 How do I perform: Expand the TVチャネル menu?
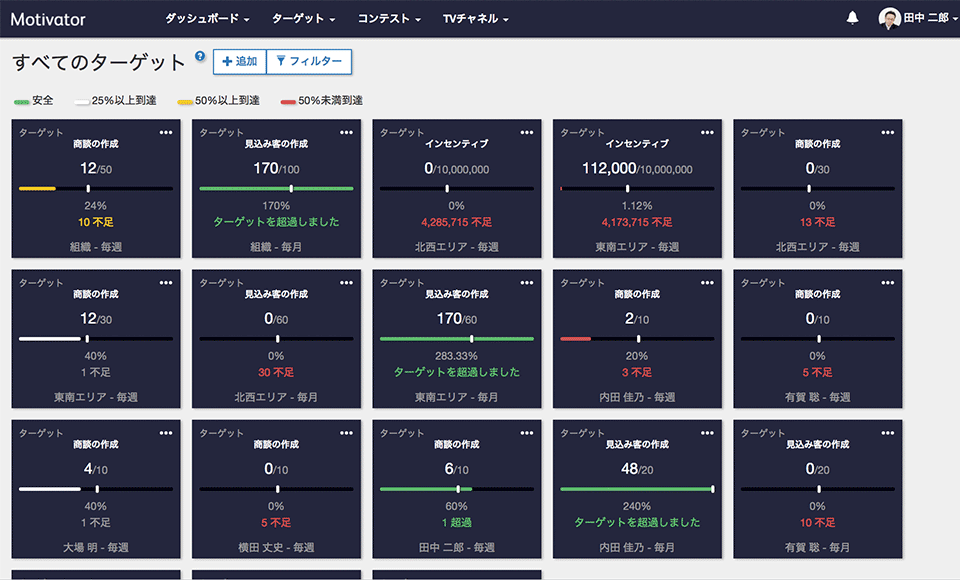click(x=476, y=18)
